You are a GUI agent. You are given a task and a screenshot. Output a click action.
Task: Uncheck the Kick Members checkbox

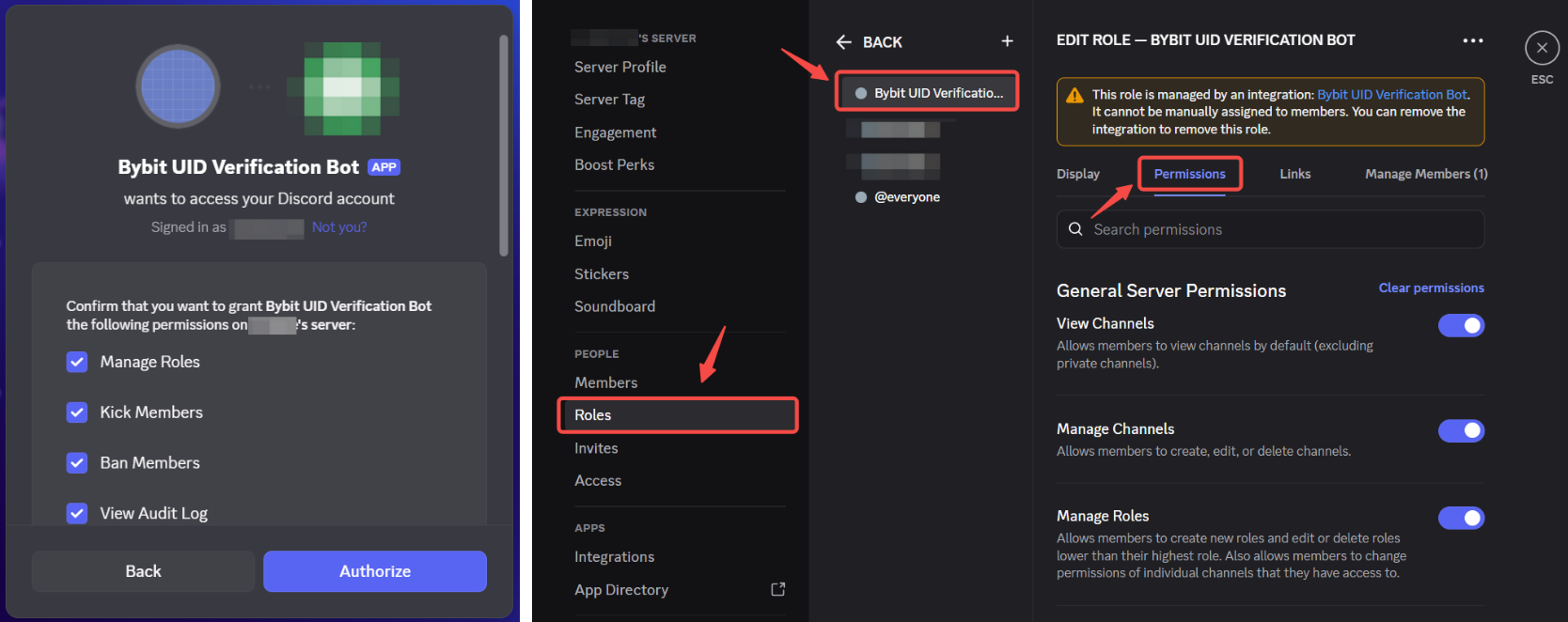[x=77, y=412]
